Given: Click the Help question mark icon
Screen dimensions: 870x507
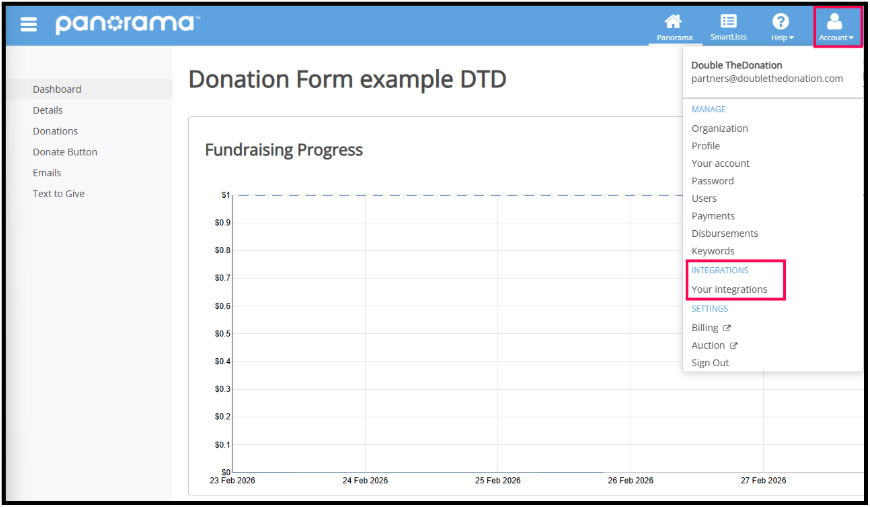Looking at the screenshot, I should point(781,22).
